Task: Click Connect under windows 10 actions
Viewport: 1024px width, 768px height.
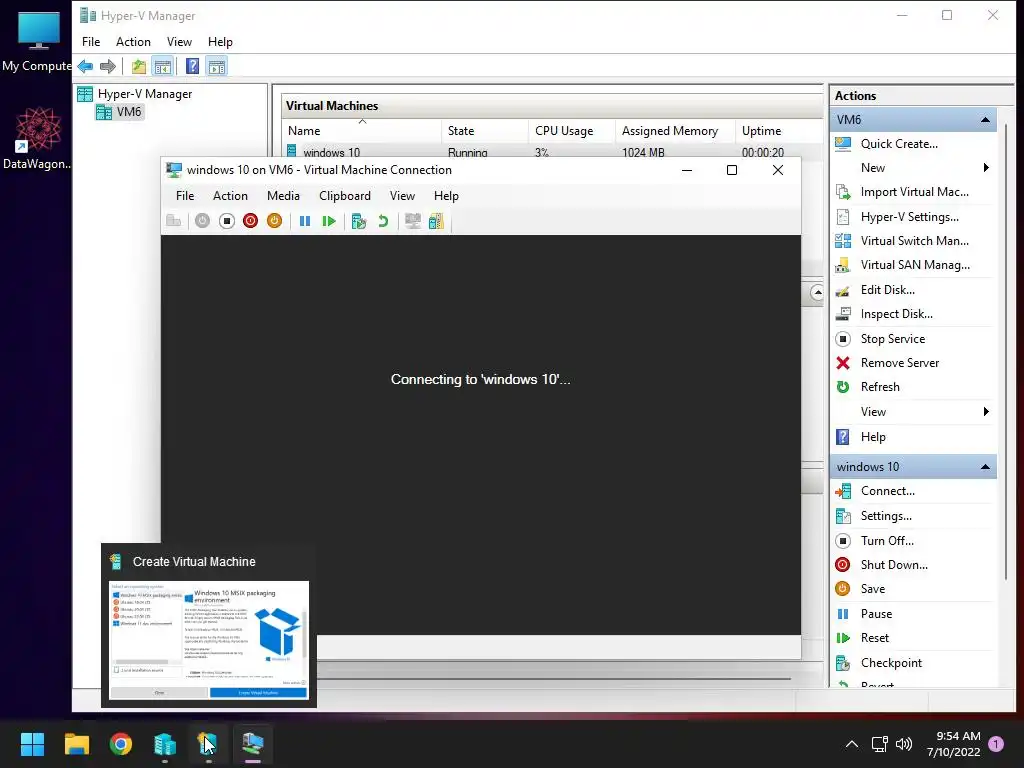Action: pyautogui.click(x=888, y=491)
